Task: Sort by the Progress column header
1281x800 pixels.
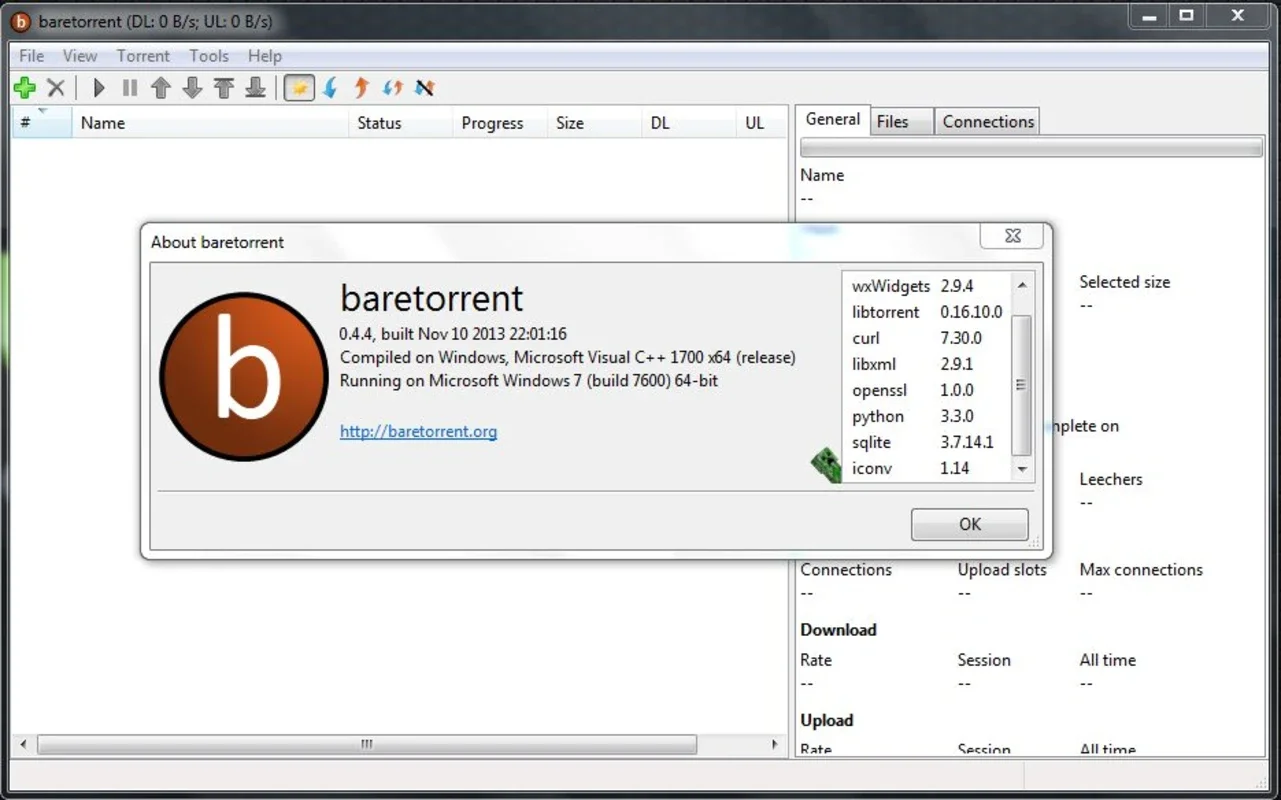Action: pyautogui.click(x=500, y=123)
